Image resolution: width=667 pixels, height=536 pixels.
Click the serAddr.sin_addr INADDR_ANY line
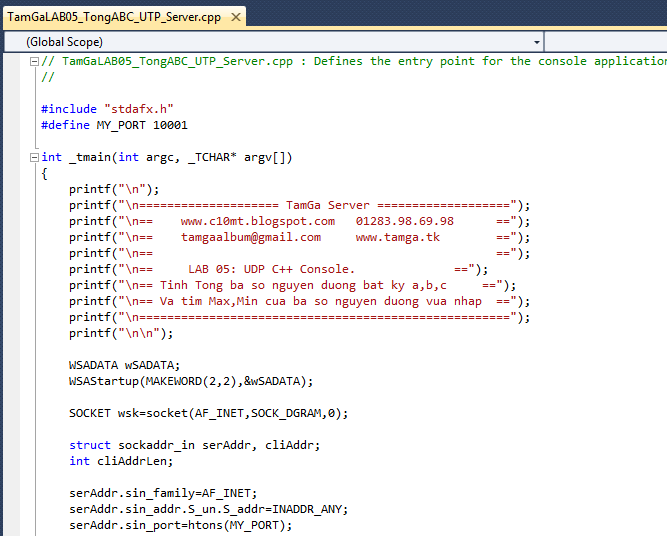point(208,510)
